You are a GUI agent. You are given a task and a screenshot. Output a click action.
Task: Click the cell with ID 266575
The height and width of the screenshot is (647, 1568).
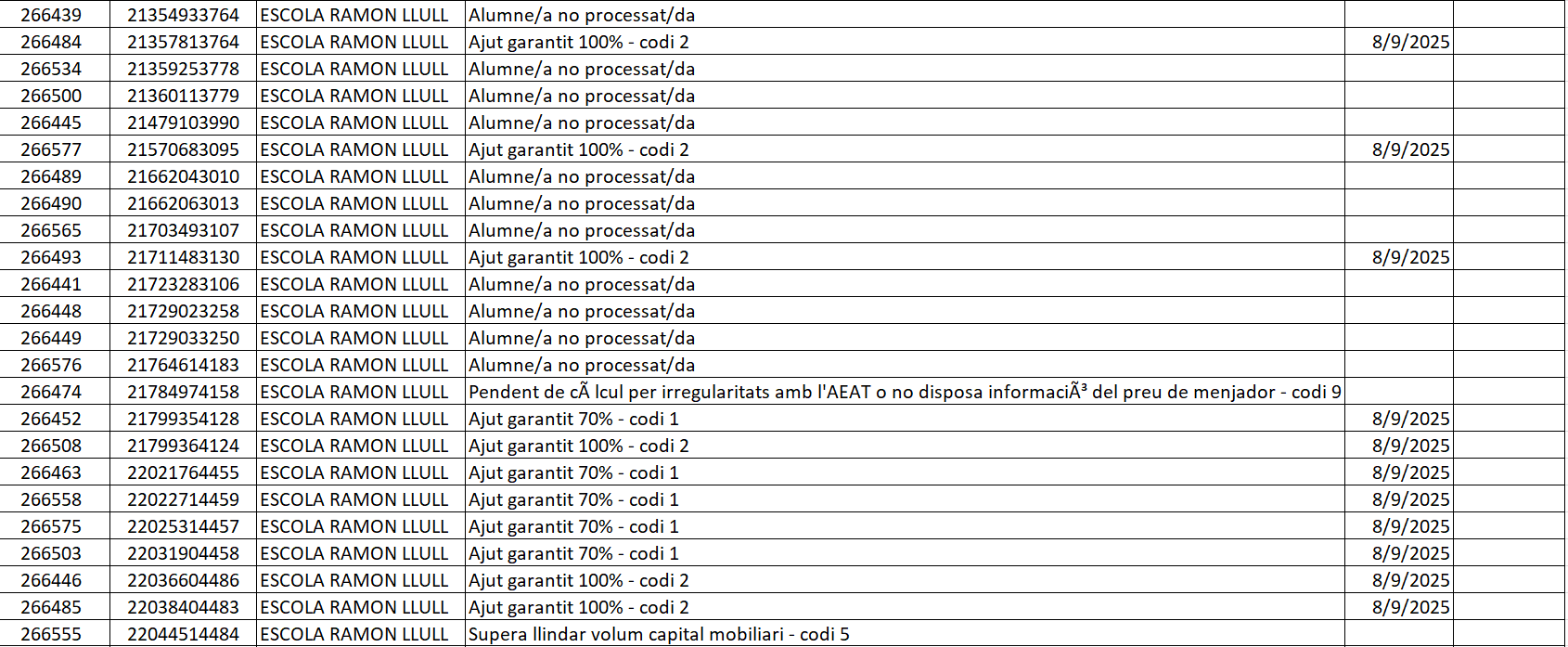51,526
